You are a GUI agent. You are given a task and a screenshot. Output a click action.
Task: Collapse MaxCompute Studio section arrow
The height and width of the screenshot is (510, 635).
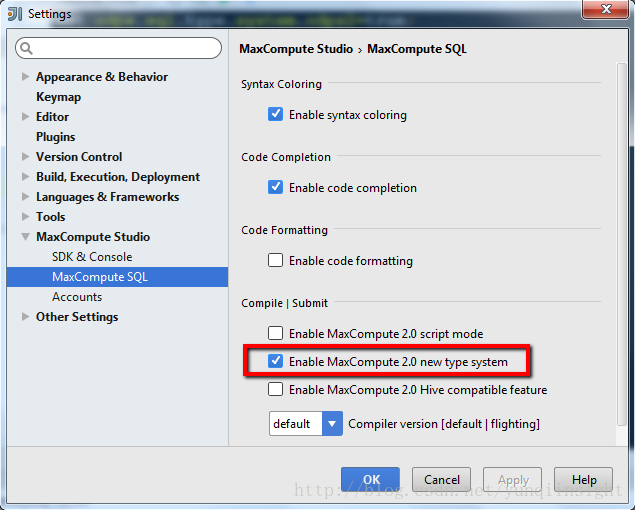[25, 237]
